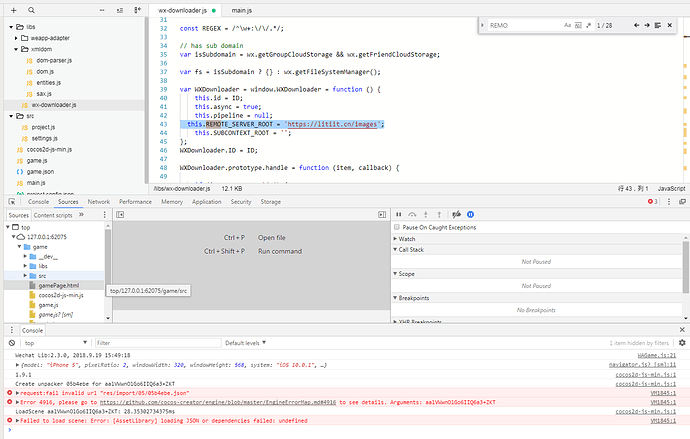
Task: Click the three-dot more options icon above file tree
Action: 102,10
